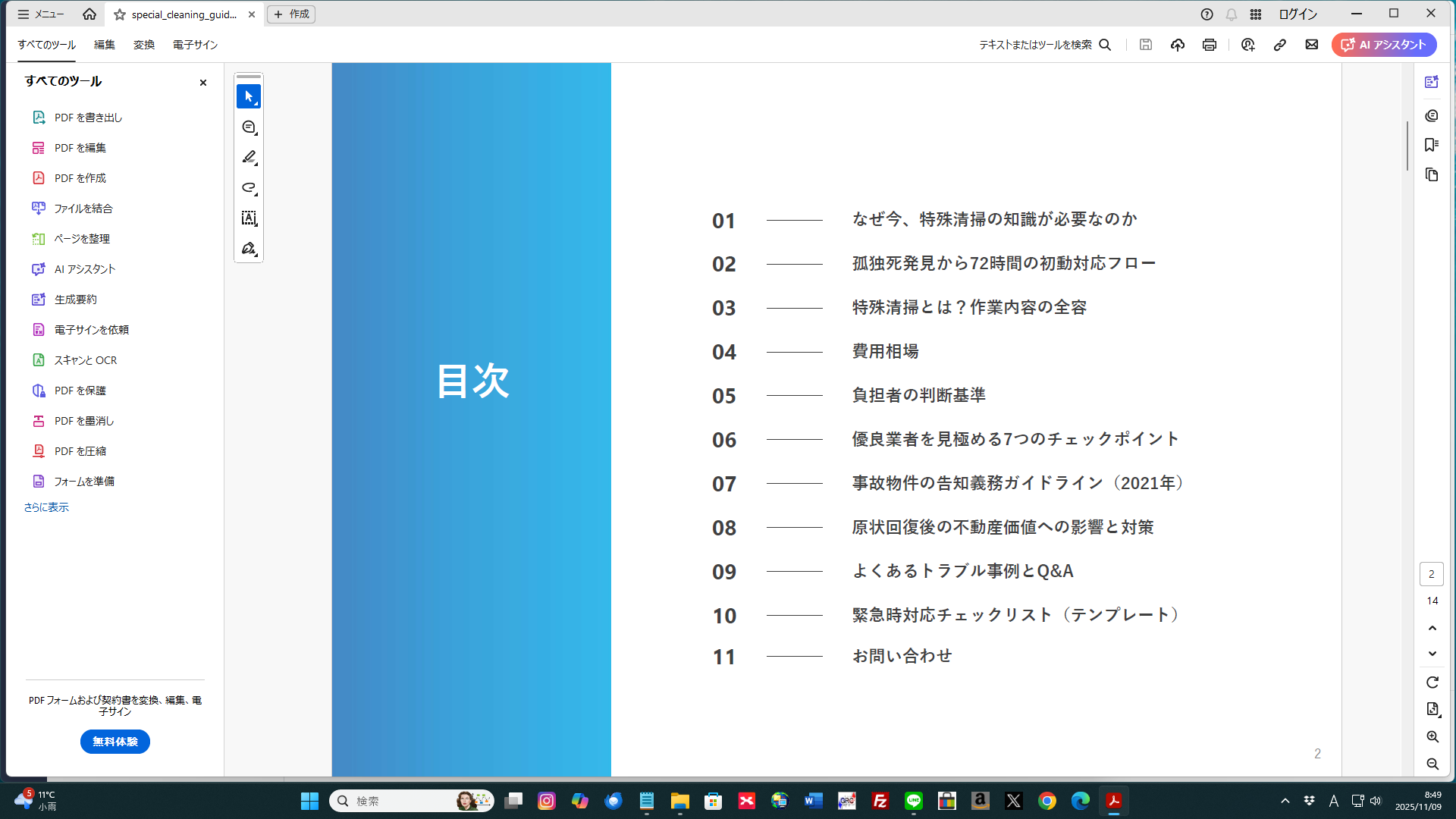The width and height of the screenshot is (1456, 819).
Task: Click the text box tool icon
Action: pos(248,218)
